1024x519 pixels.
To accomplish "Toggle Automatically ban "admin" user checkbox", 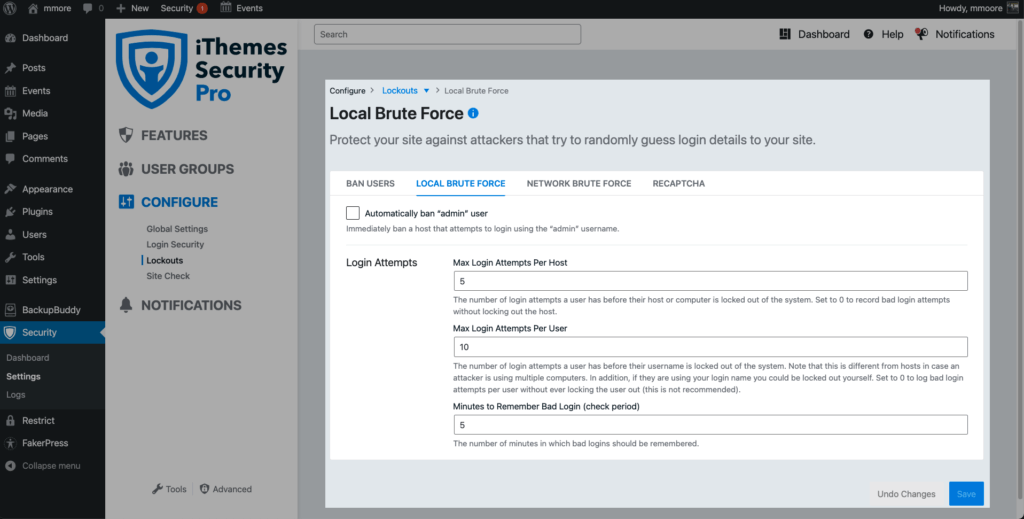I will click(353, 213).
